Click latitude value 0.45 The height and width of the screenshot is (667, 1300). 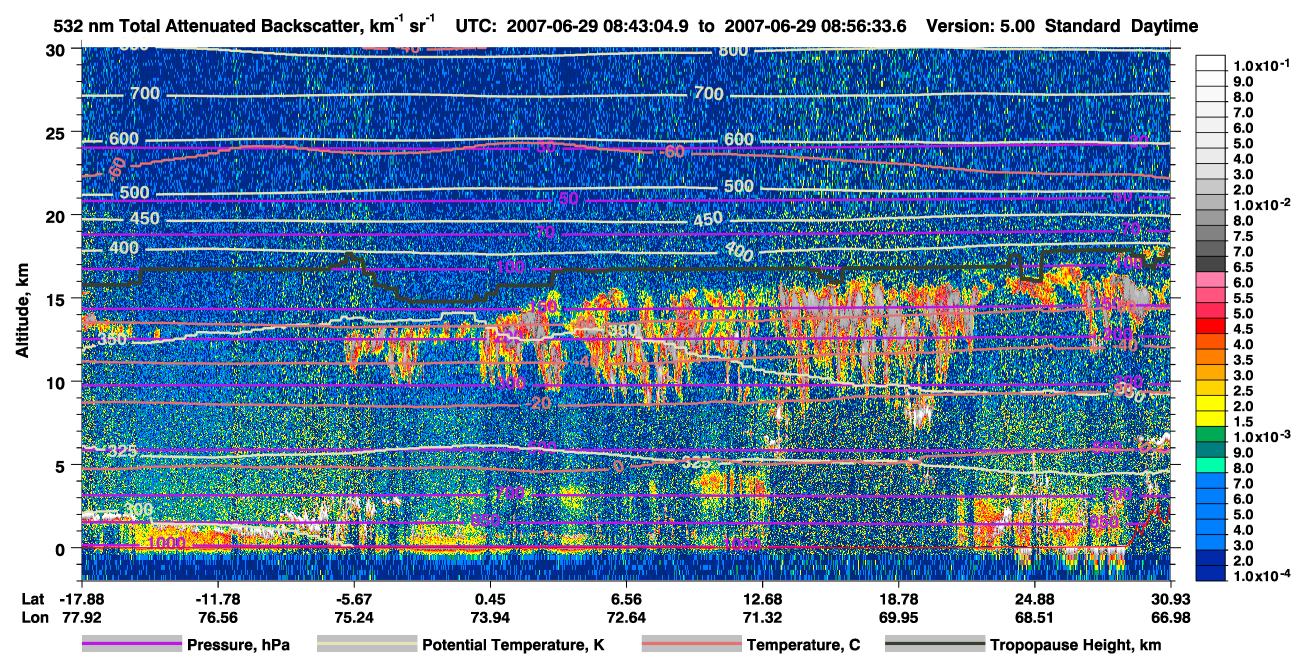(489, 599)
